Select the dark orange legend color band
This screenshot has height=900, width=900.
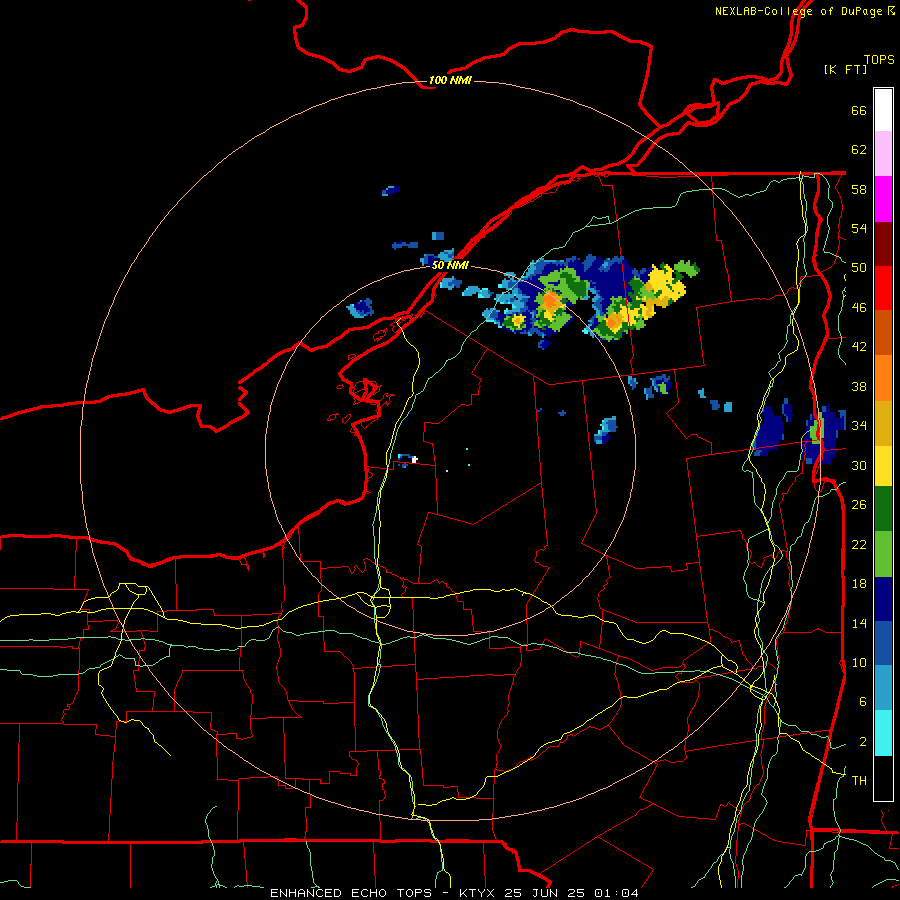883,332
